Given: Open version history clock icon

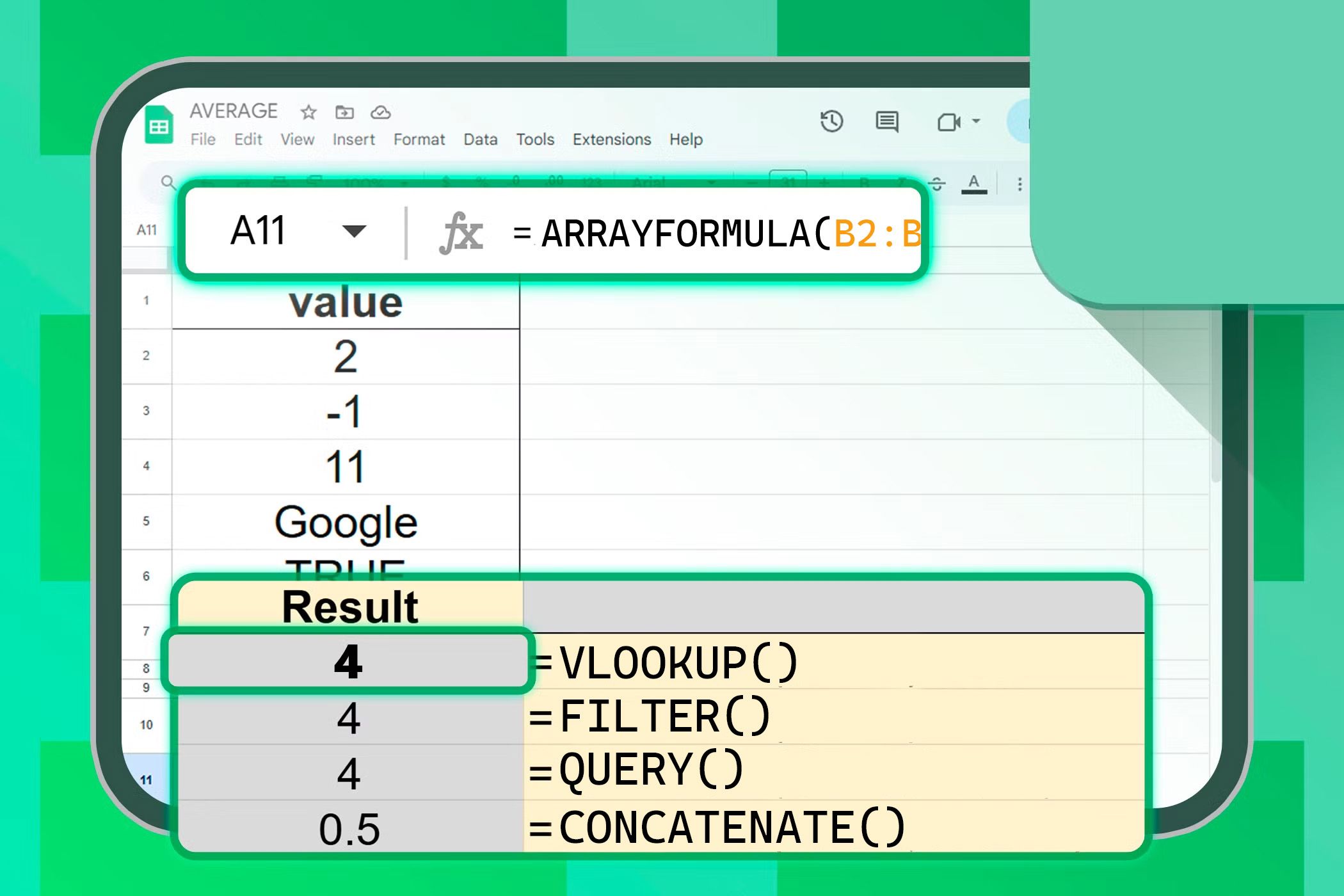Looking at the screenshot, I should pyautogui.click(x=831, y=121).
